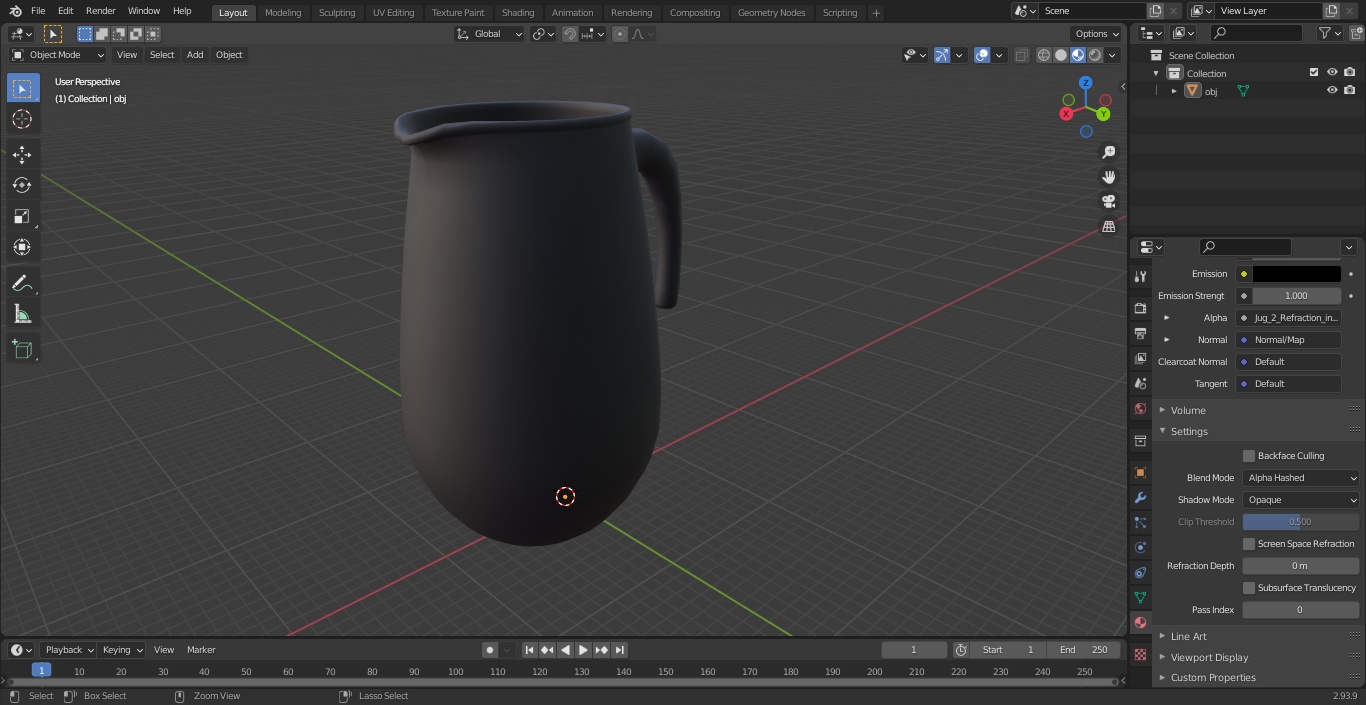This screenshot has height=705, width=1366.
Task: Expand the Line Art panel
Action: pos(1188,636)
